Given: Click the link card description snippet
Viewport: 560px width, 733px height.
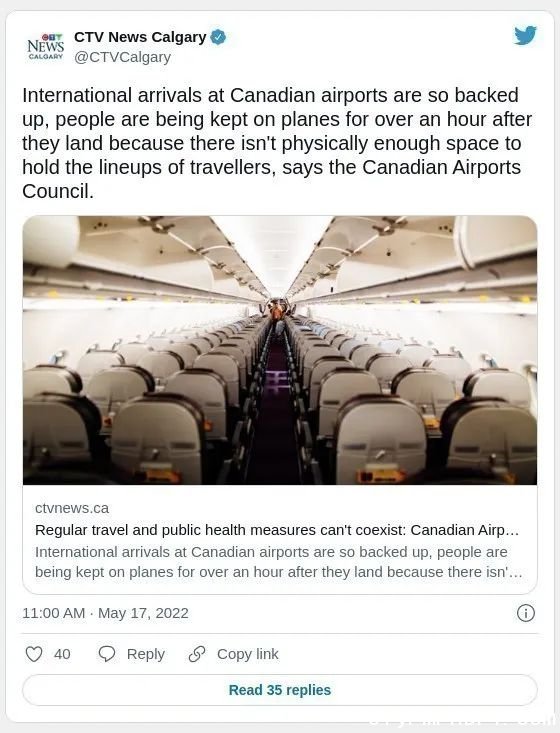Looking at the screenshot, I should pyautogui.click(x=278, y=562).
